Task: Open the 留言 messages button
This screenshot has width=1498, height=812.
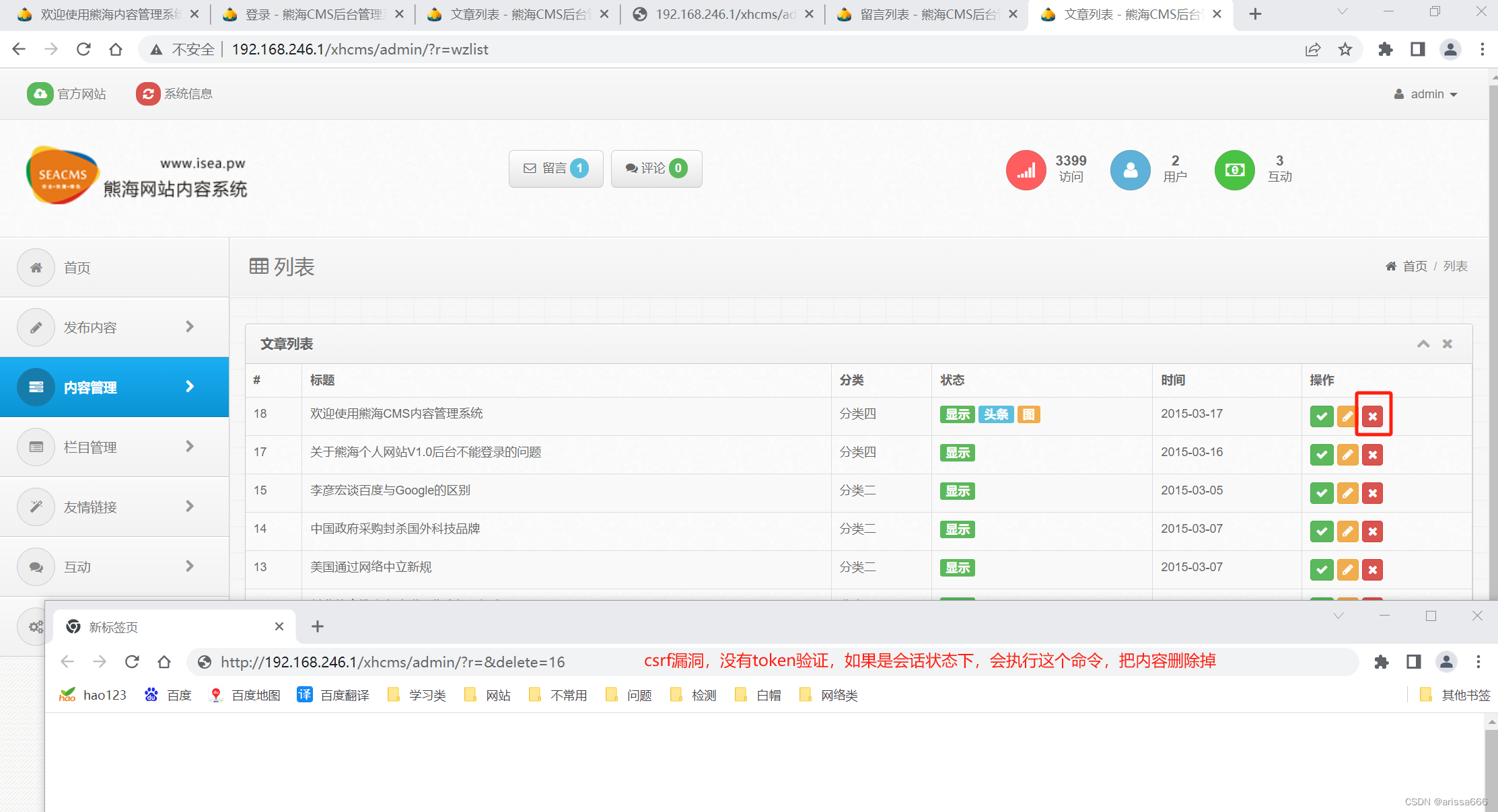Action: [556, 168]
